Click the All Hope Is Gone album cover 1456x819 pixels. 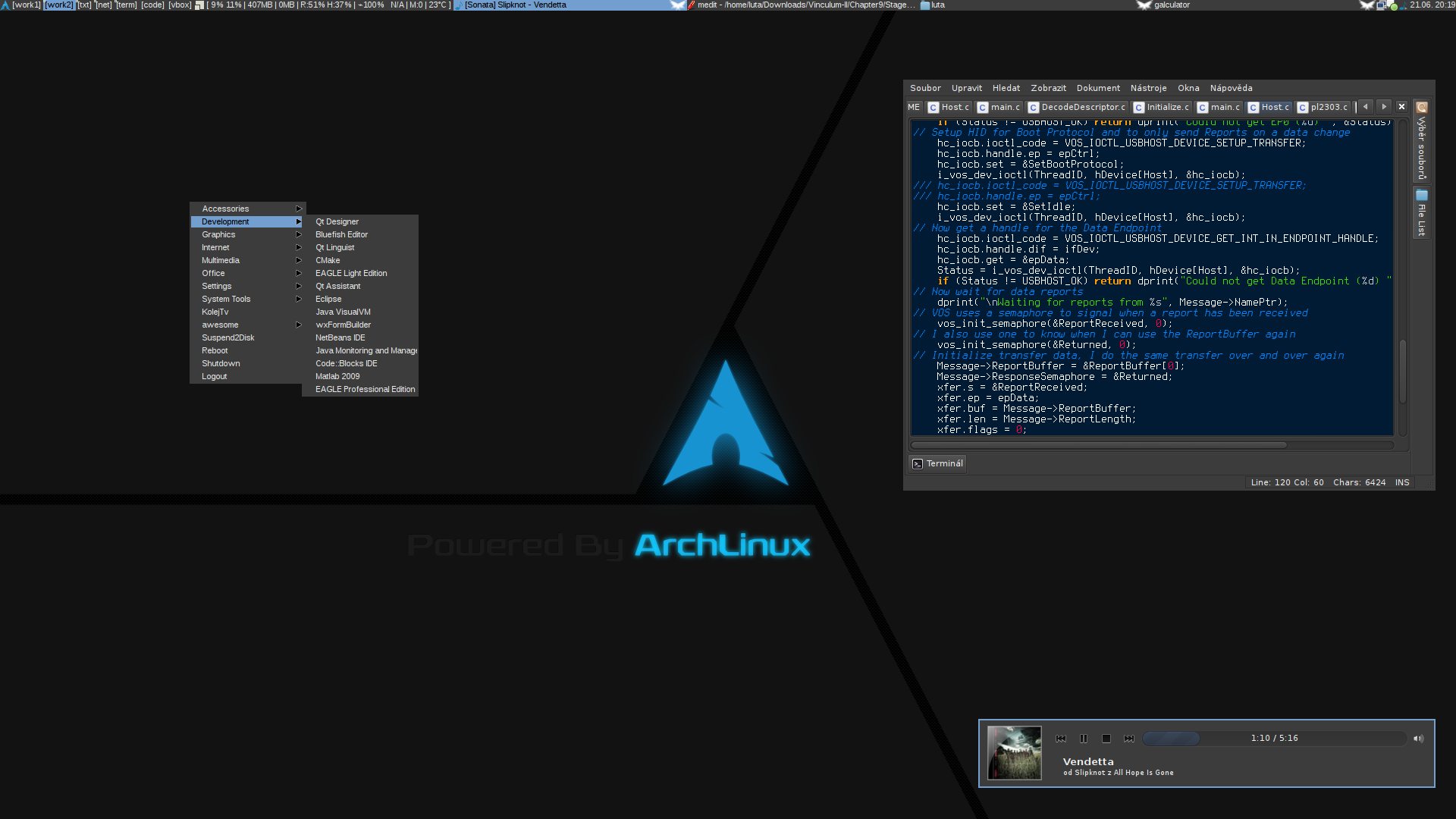(1015, 752)
